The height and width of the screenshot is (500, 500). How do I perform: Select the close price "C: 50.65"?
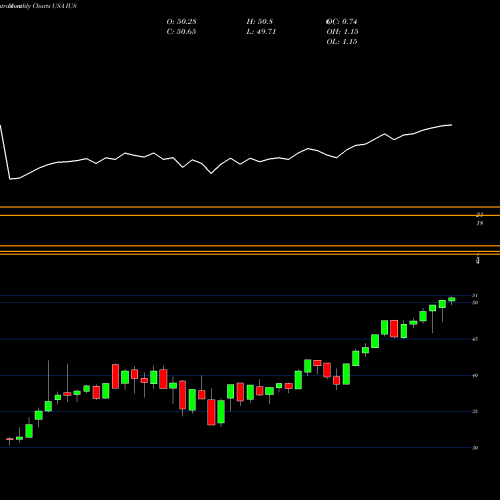[x=181, y=32]
